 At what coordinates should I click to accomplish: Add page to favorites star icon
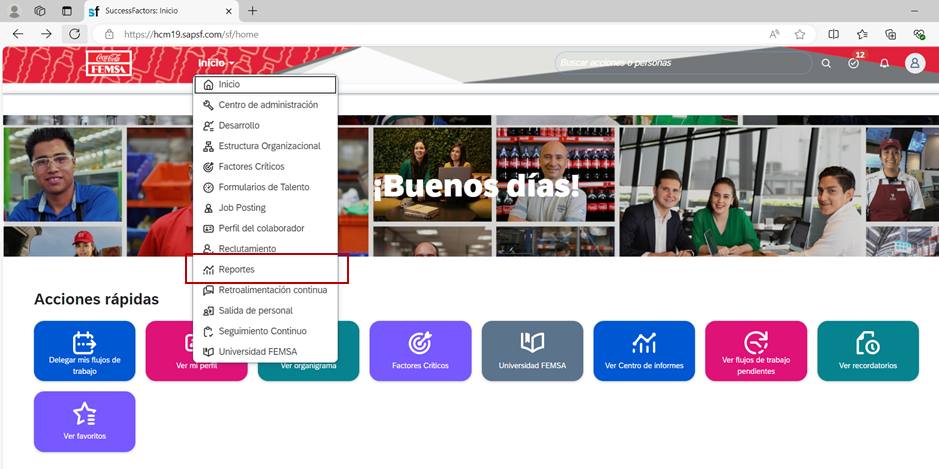click(800, 34)
